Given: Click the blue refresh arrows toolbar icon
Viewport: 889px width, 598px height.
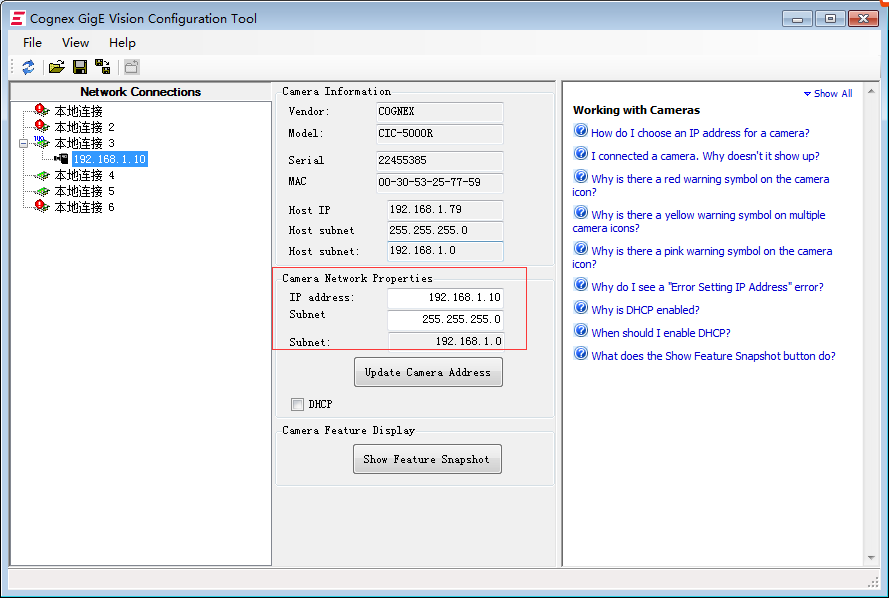Looking at the screenshot, I should click(28, 67).
